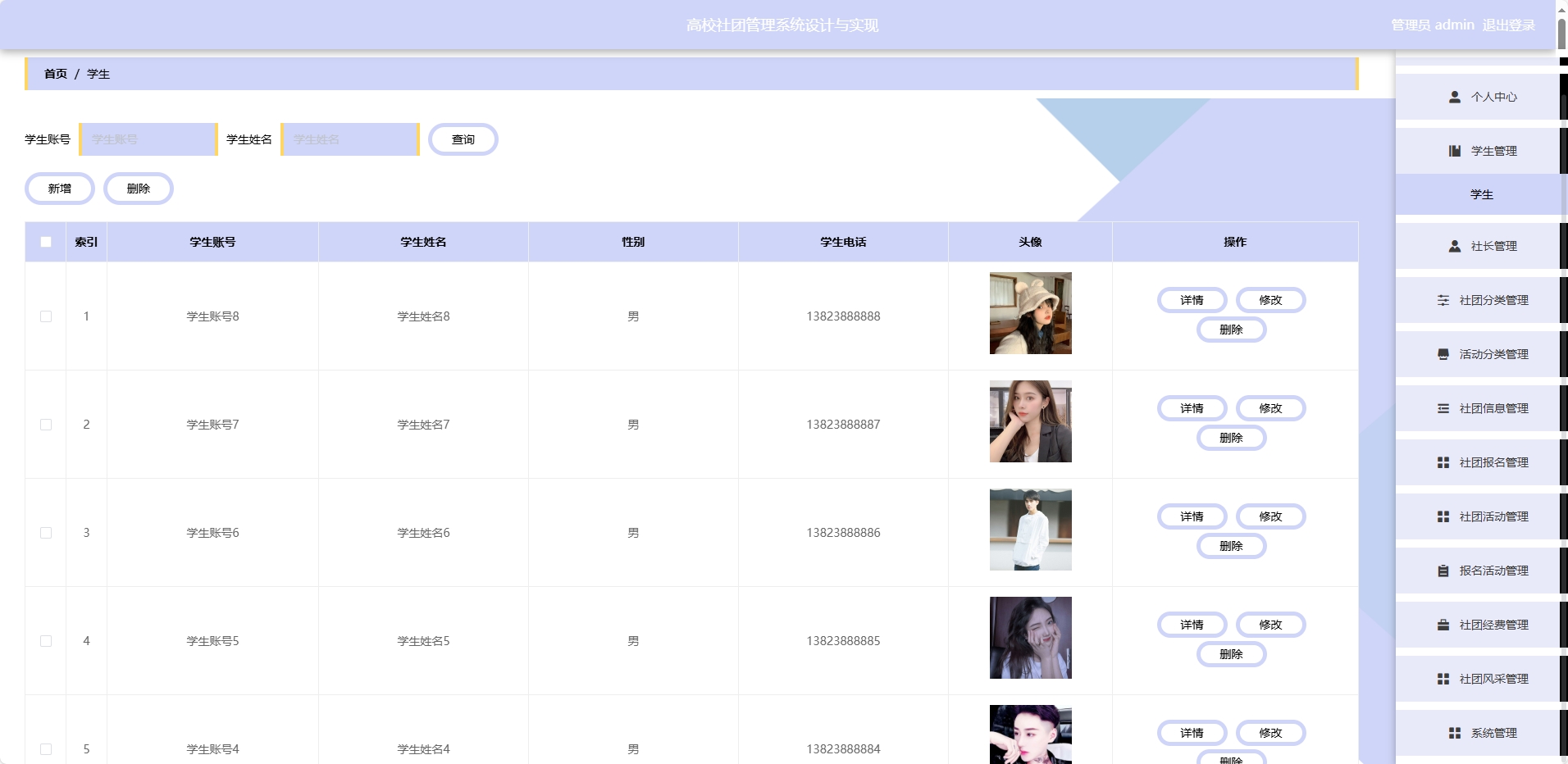
Task: Open avatar thumbnail of 学生姓名5
Action: pyautogui.click(x=1030, y=638)
